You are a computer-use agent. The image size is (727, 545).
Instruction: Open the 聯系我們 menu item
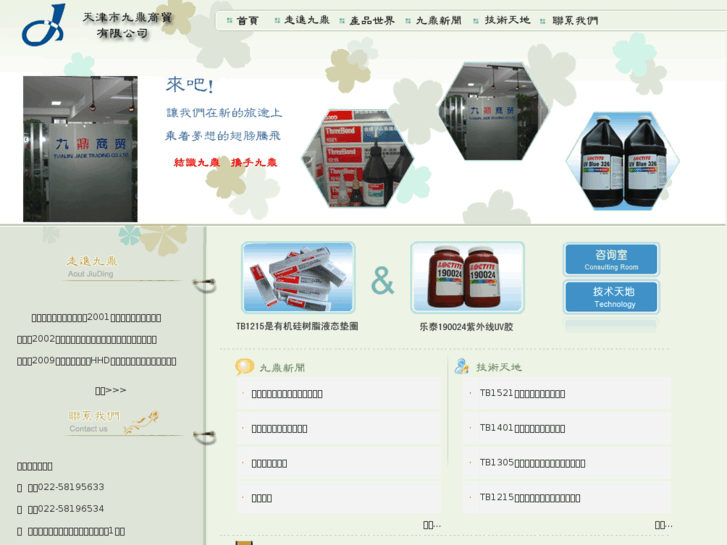click(x=575, y=20)
